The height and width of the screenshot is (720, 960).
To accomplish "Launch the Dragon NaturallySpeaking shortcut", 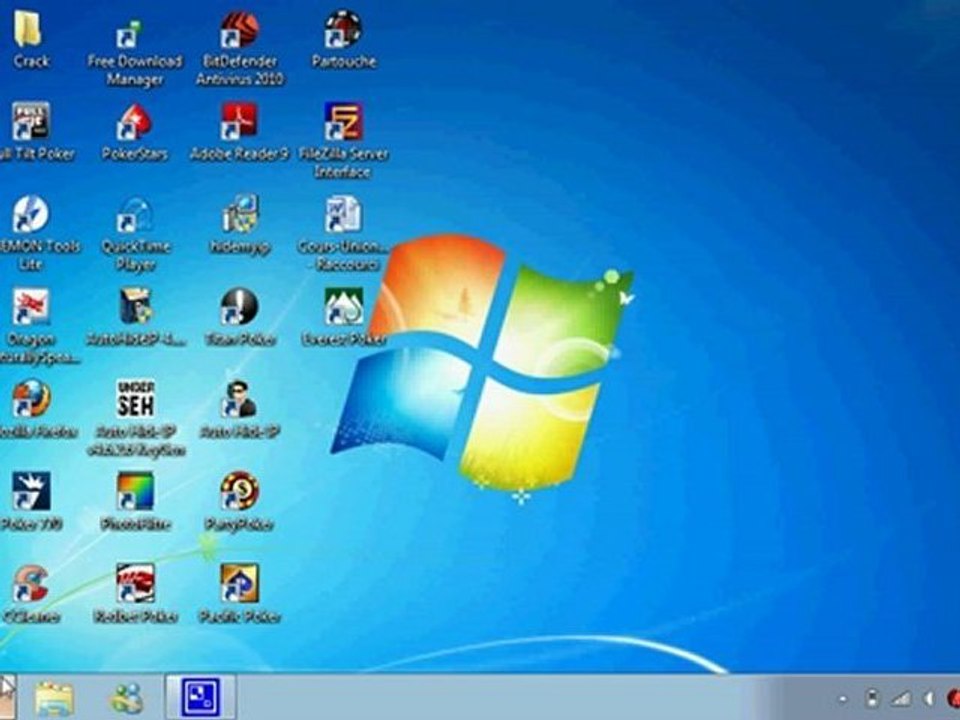I will point(31,306).
